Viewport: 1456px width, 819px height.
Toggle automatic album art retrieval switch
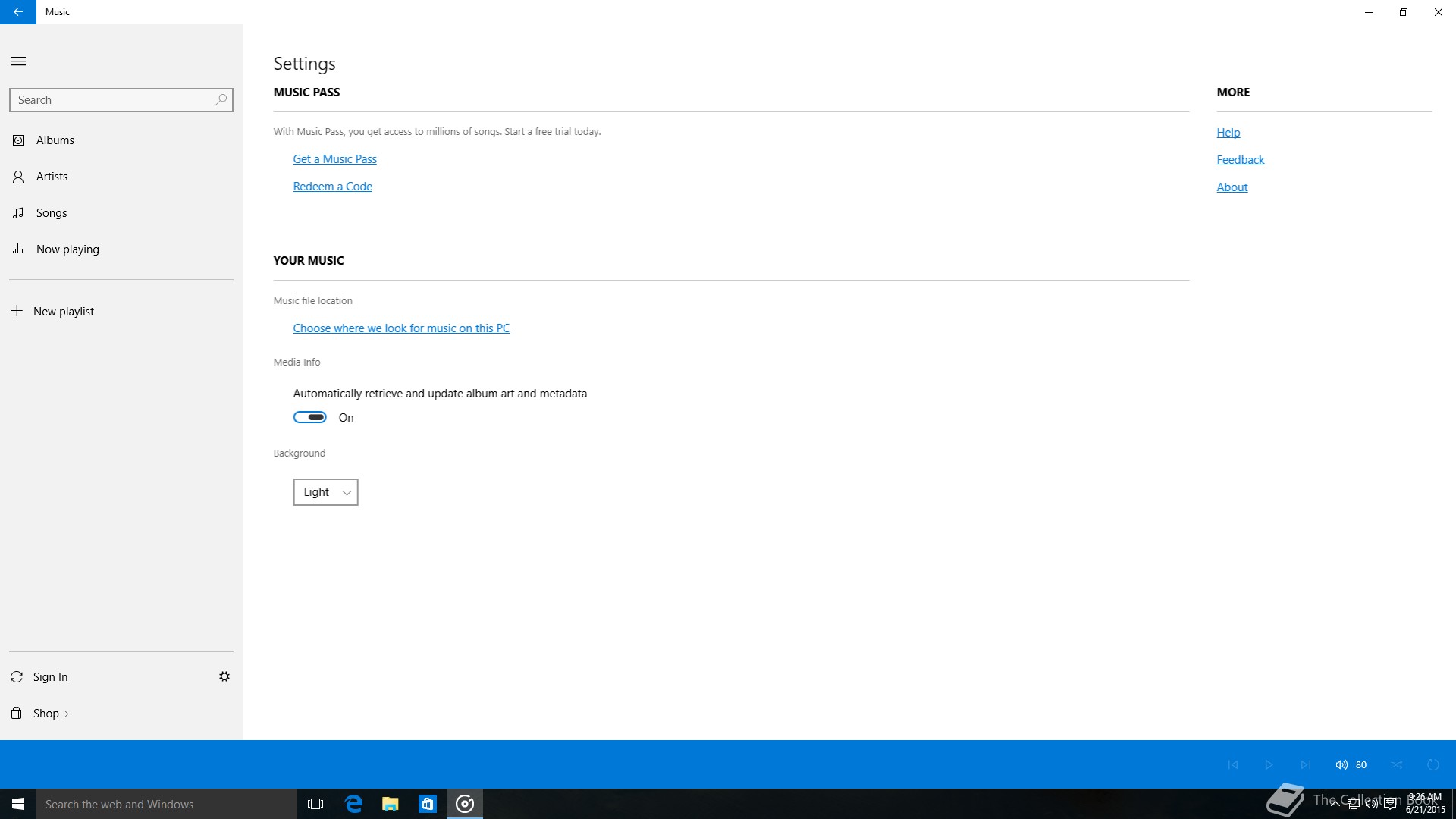(x=310, y=417)
